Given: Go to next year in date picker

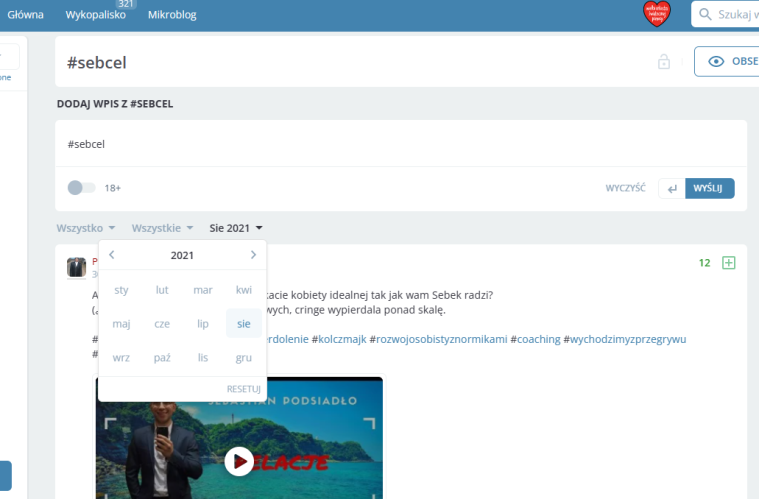Looking at the screenshot, I should pos(253,255).
